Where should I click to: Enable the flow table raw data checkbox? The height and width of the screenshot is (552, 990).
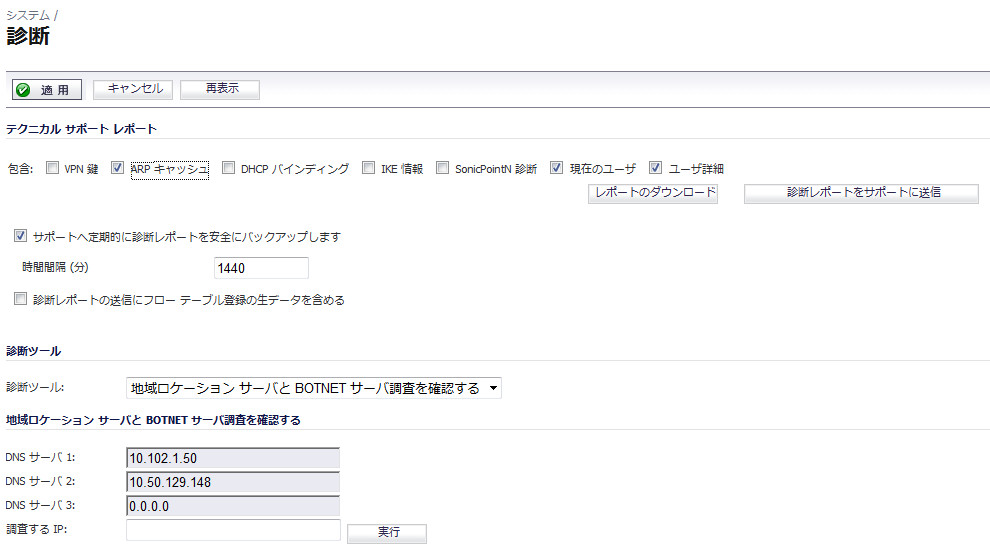pyautogui.click(x=20, y=299)
